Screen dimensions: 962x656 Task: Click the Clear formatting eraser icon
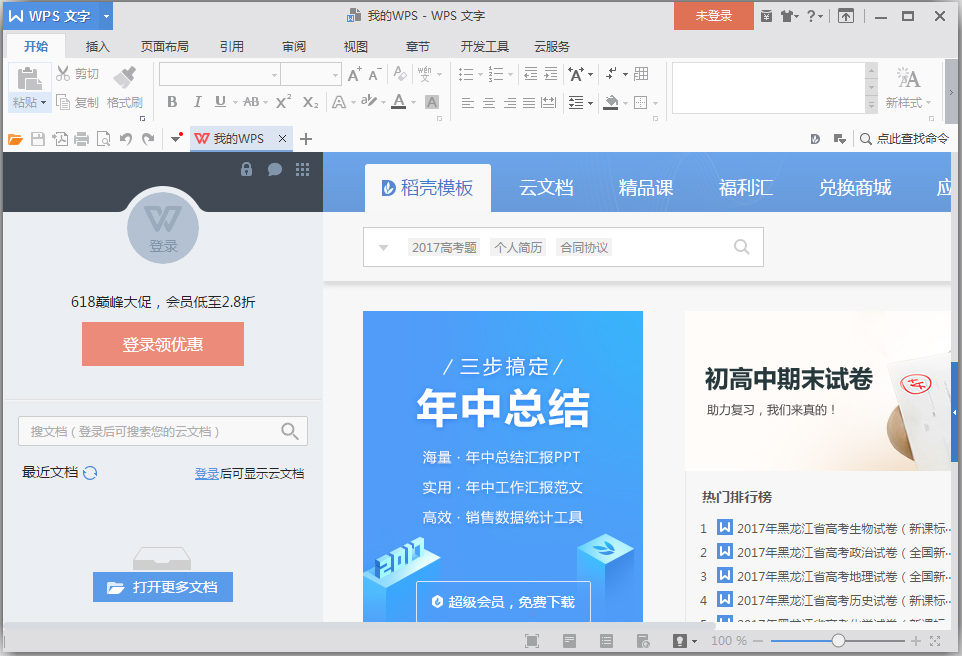[x=400, y=74]
